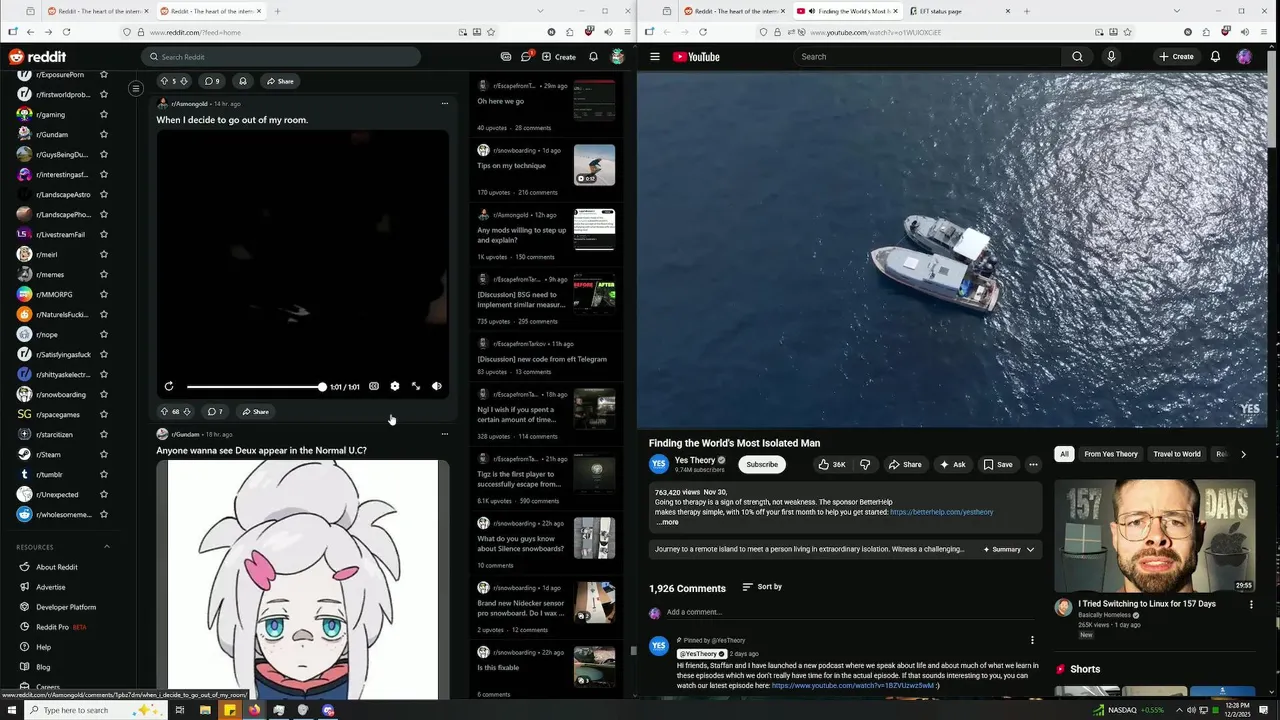Save the YouTube video to playlist

point(998,464)
